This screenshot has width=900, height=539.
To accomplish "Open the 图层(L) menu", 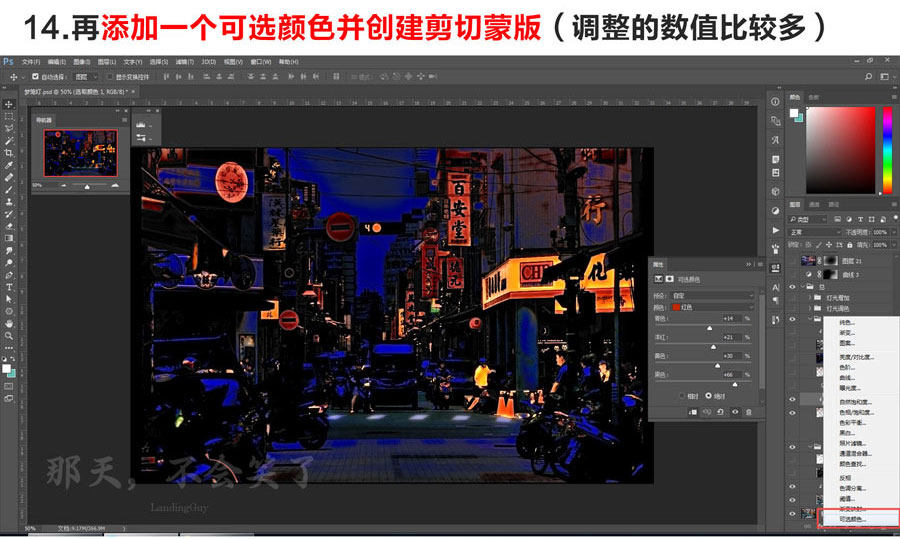I will click(107, 61).
